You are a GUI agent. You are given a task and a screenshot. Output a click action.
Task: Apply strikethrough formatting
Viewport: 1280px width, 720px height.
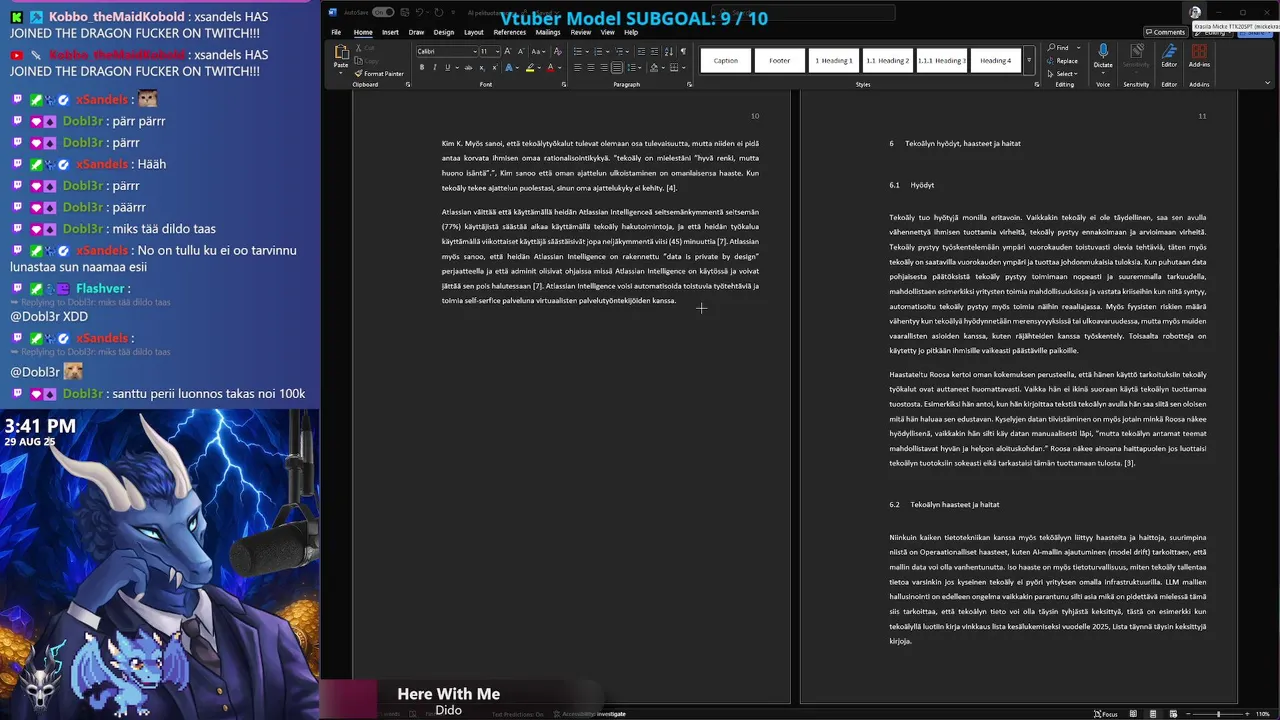468,68
